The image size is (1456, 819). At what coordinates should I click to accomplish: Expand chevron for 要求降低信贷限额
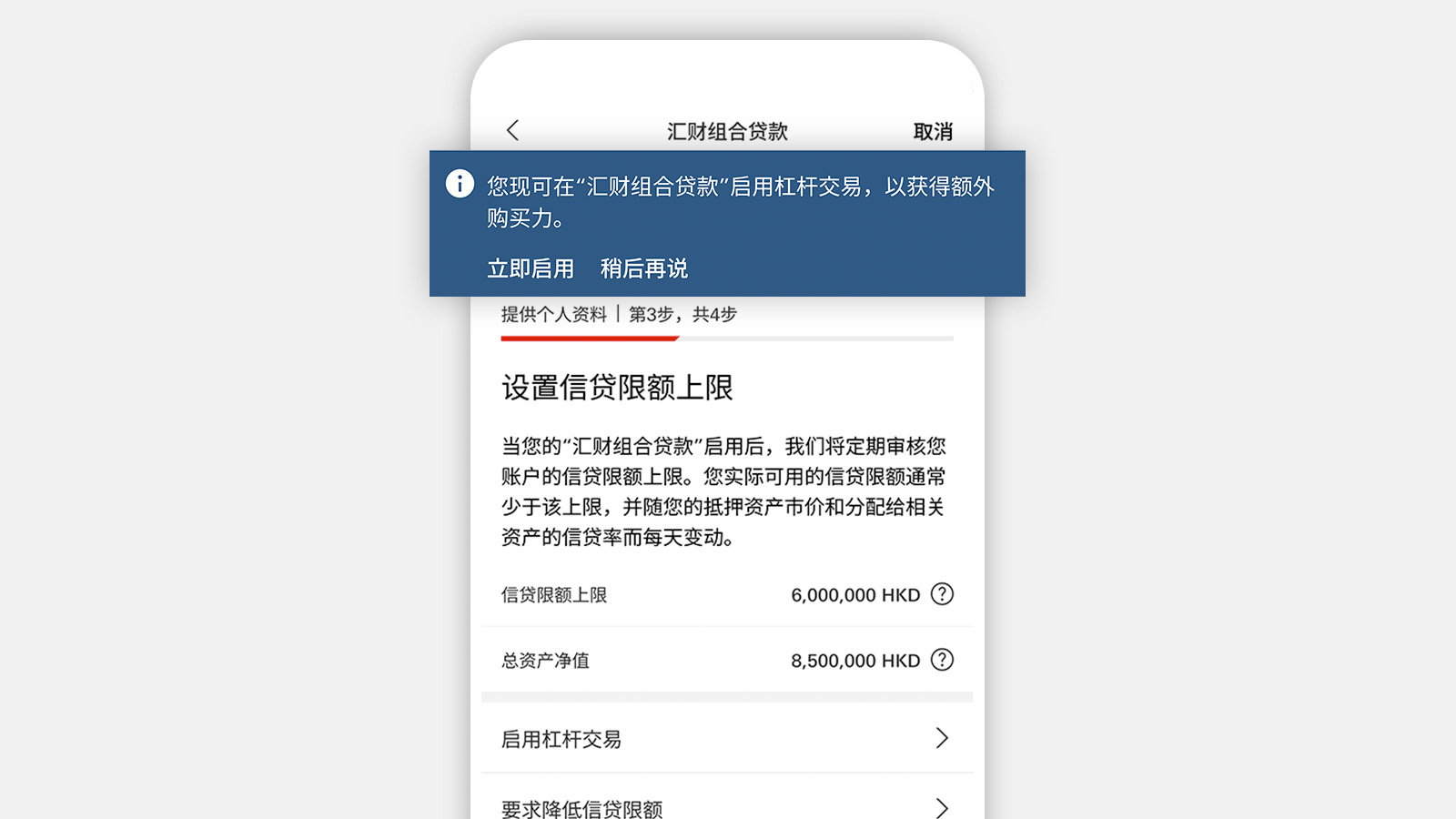pos(942,808)
